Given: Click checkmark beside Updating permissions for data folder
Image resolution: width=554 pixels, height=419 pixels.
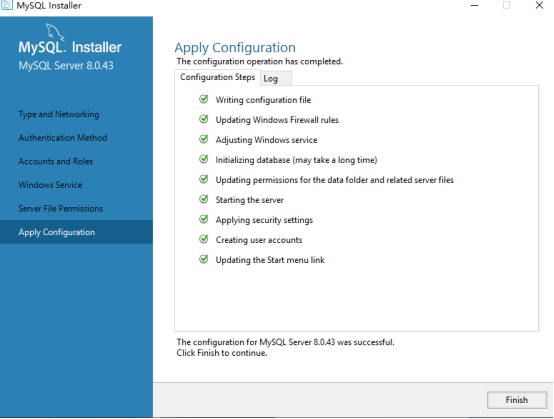Looking at the screenshot, I should tap(204, 179).
